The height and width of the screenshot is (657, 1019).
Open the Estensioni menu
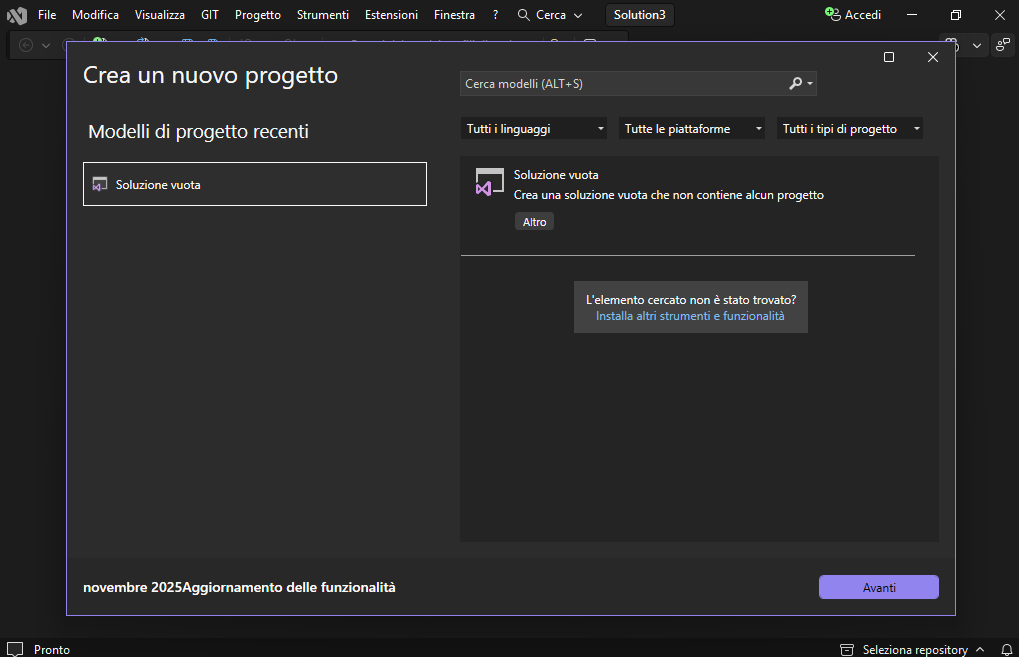[x=391, y=15]
